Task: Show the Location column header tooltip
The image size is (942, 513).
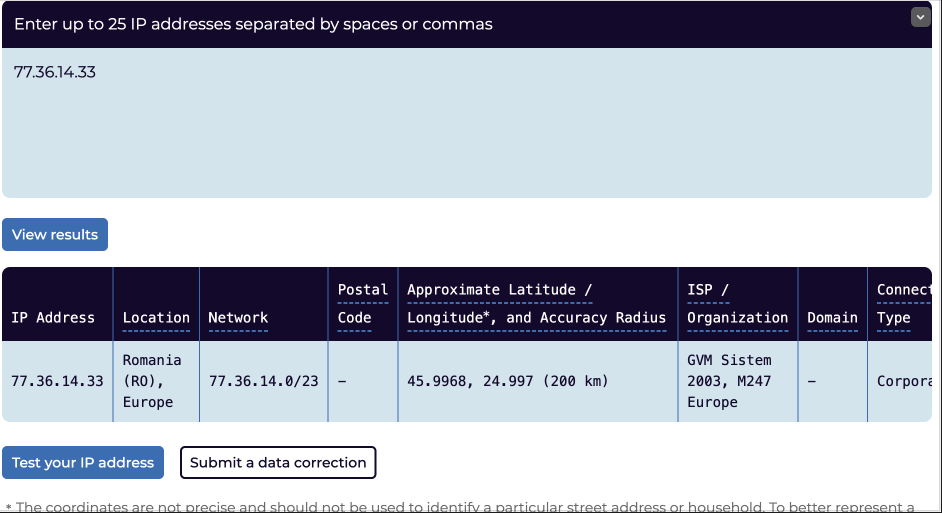Action: click(156, 318)
